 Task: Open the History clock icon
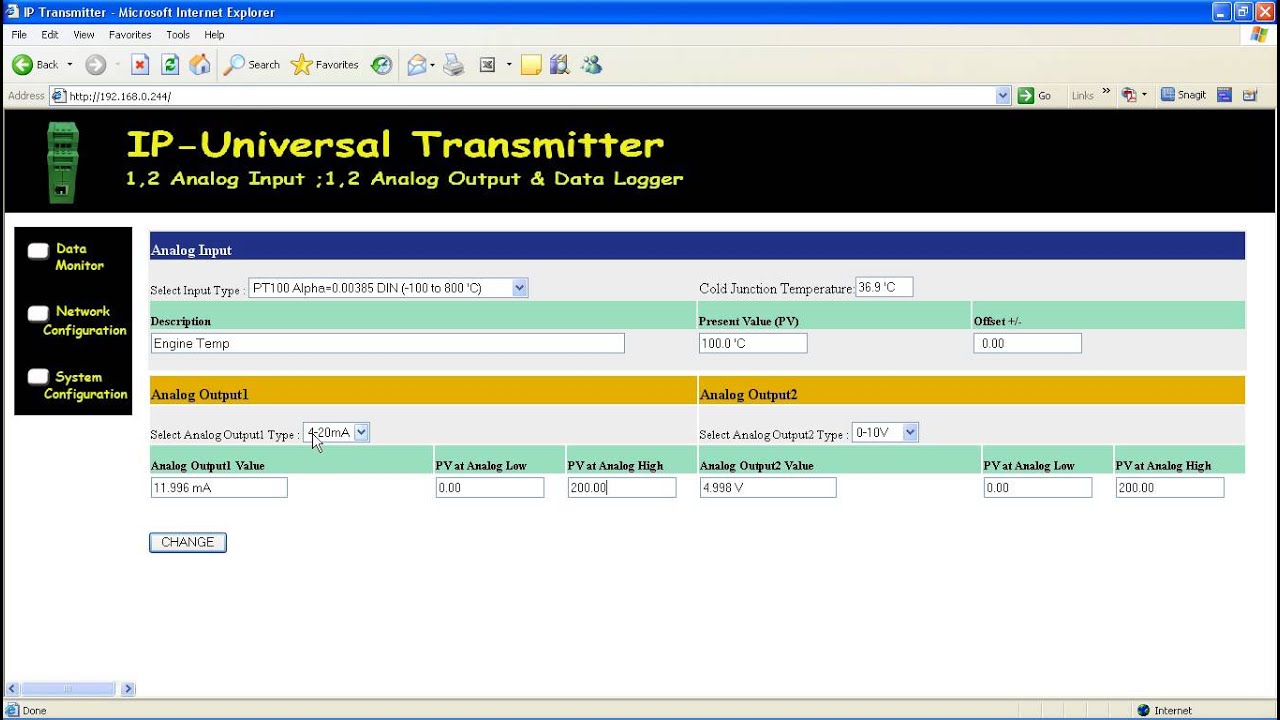(382, 65)
